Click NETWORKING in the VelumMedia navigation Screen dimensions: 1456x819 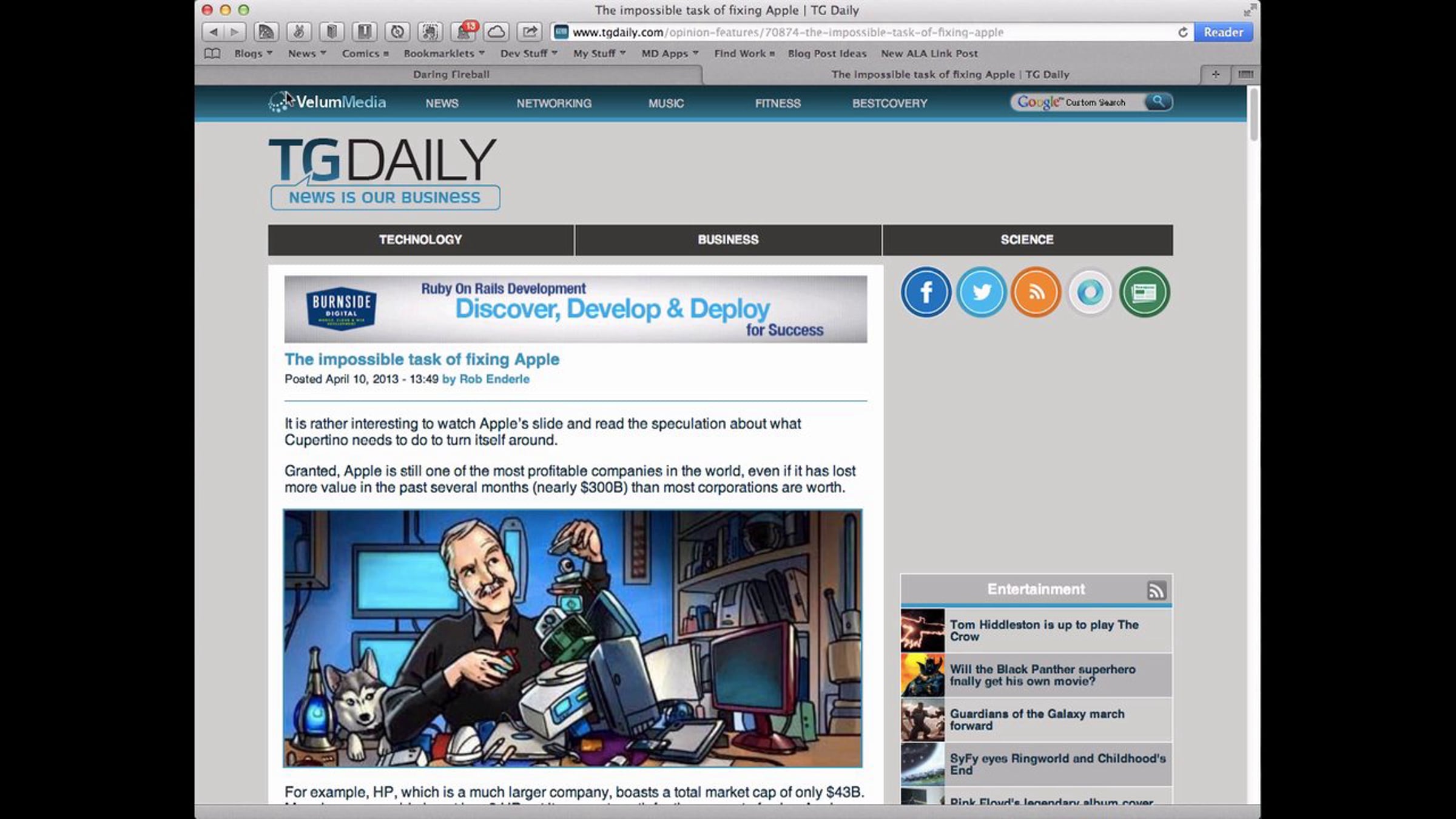click(554, 103)
